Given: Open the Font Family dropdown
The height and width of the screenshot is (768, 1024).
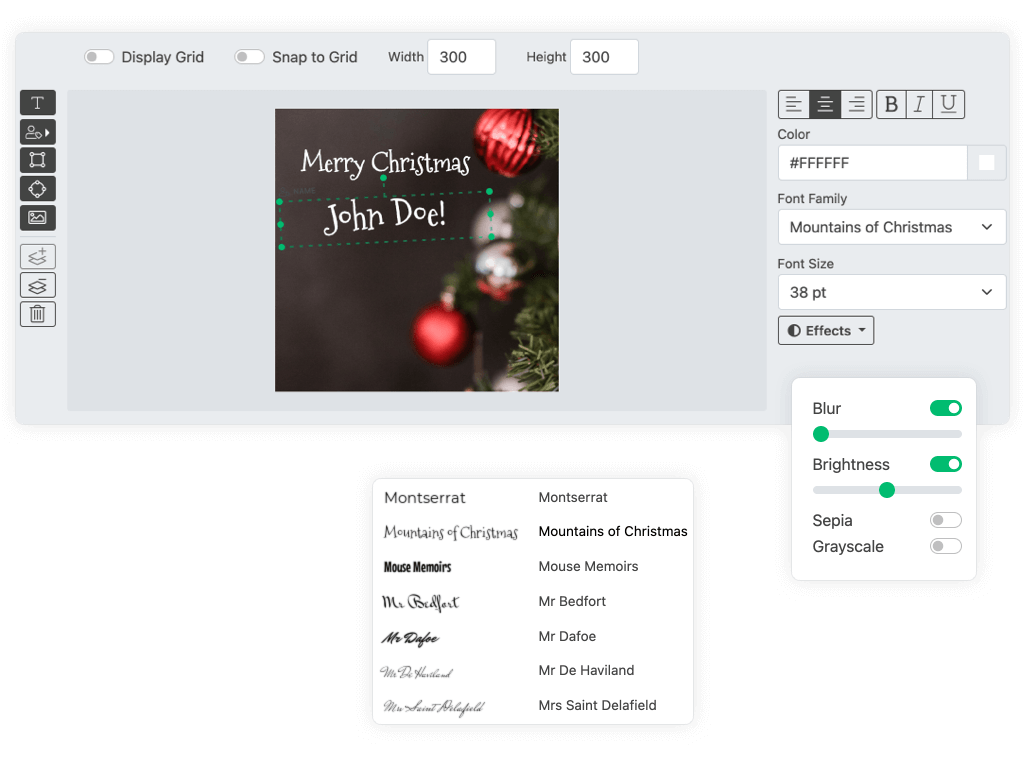Looking at the screenshot, I should pyautogui.click(x=892, y=227).
